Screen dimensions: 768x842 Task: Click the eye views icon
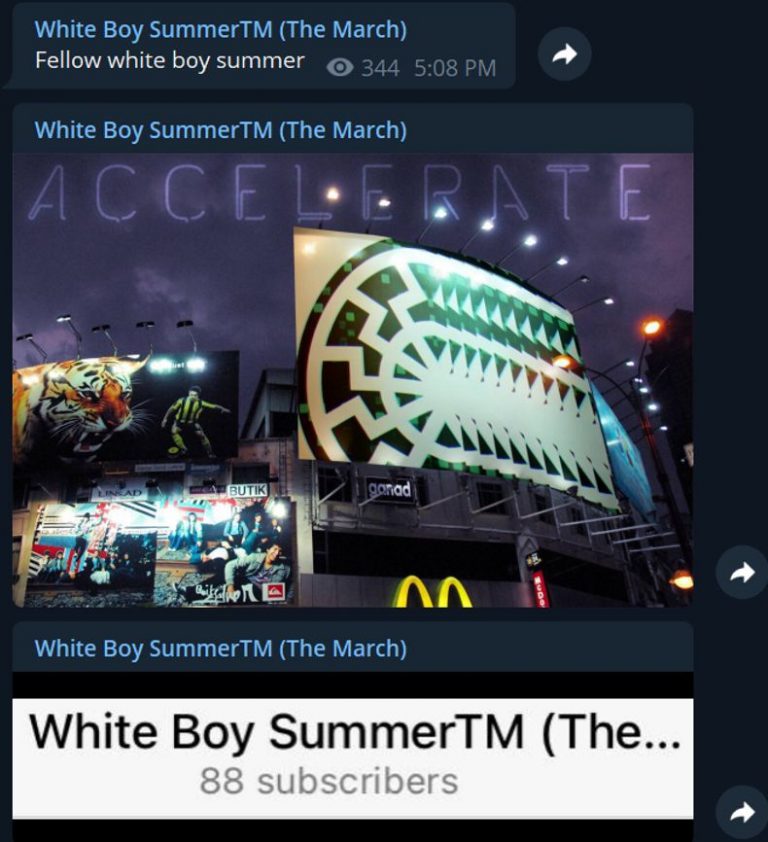pos(339,68)
